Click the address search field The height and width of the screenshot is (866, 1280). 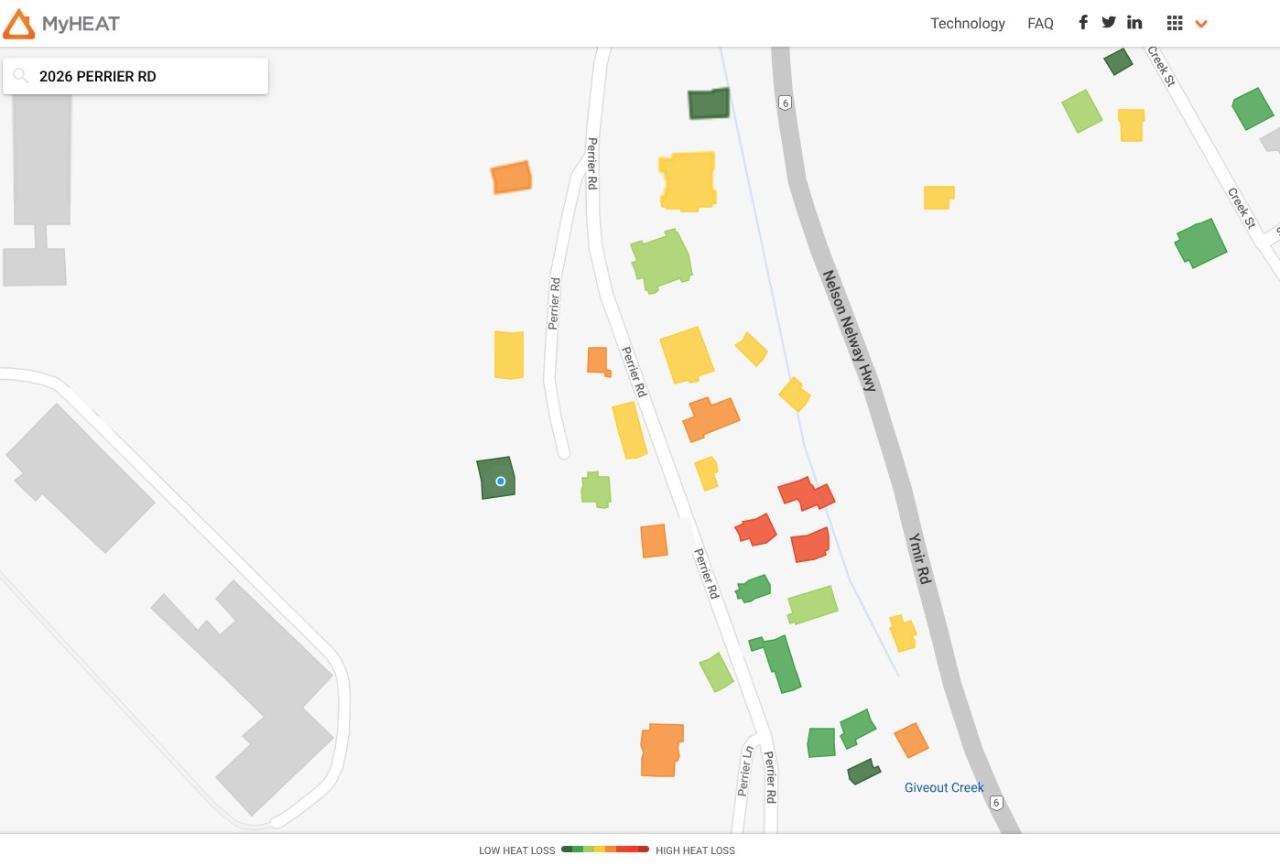(145, 76)
